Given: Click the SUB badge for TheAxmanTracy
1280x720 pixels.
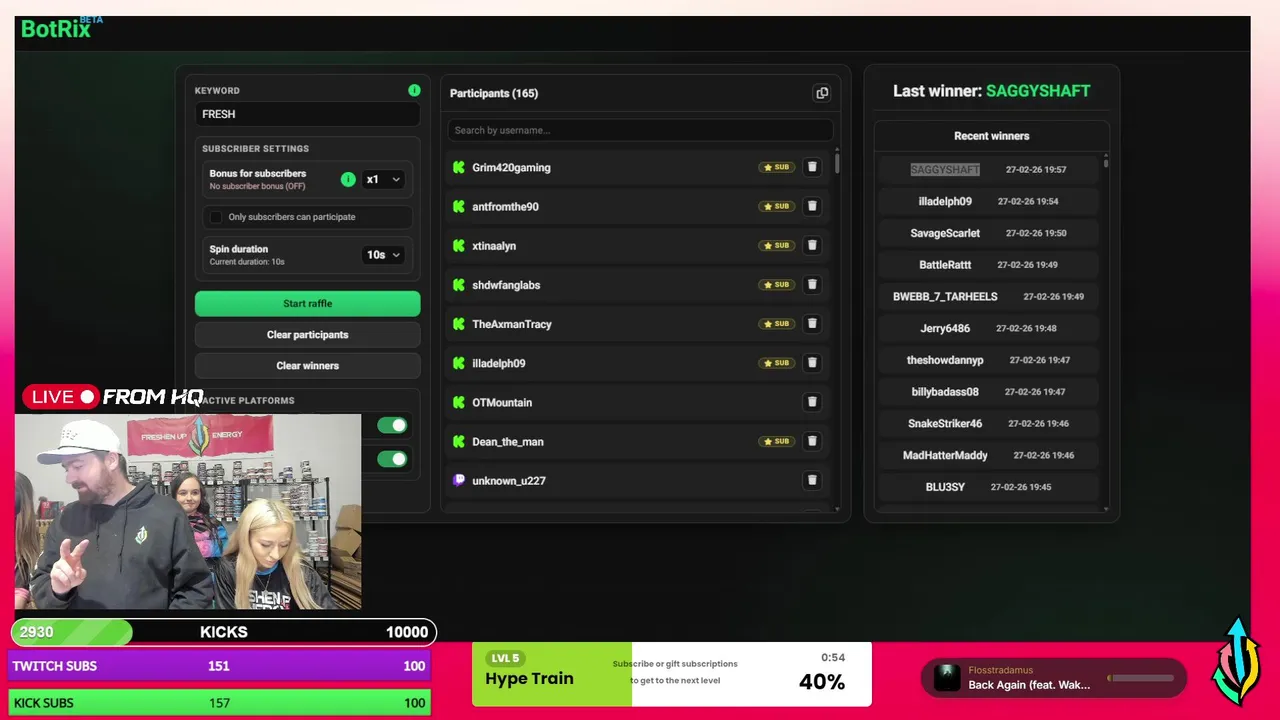Looking at the screenshot, I should point(776,324).
